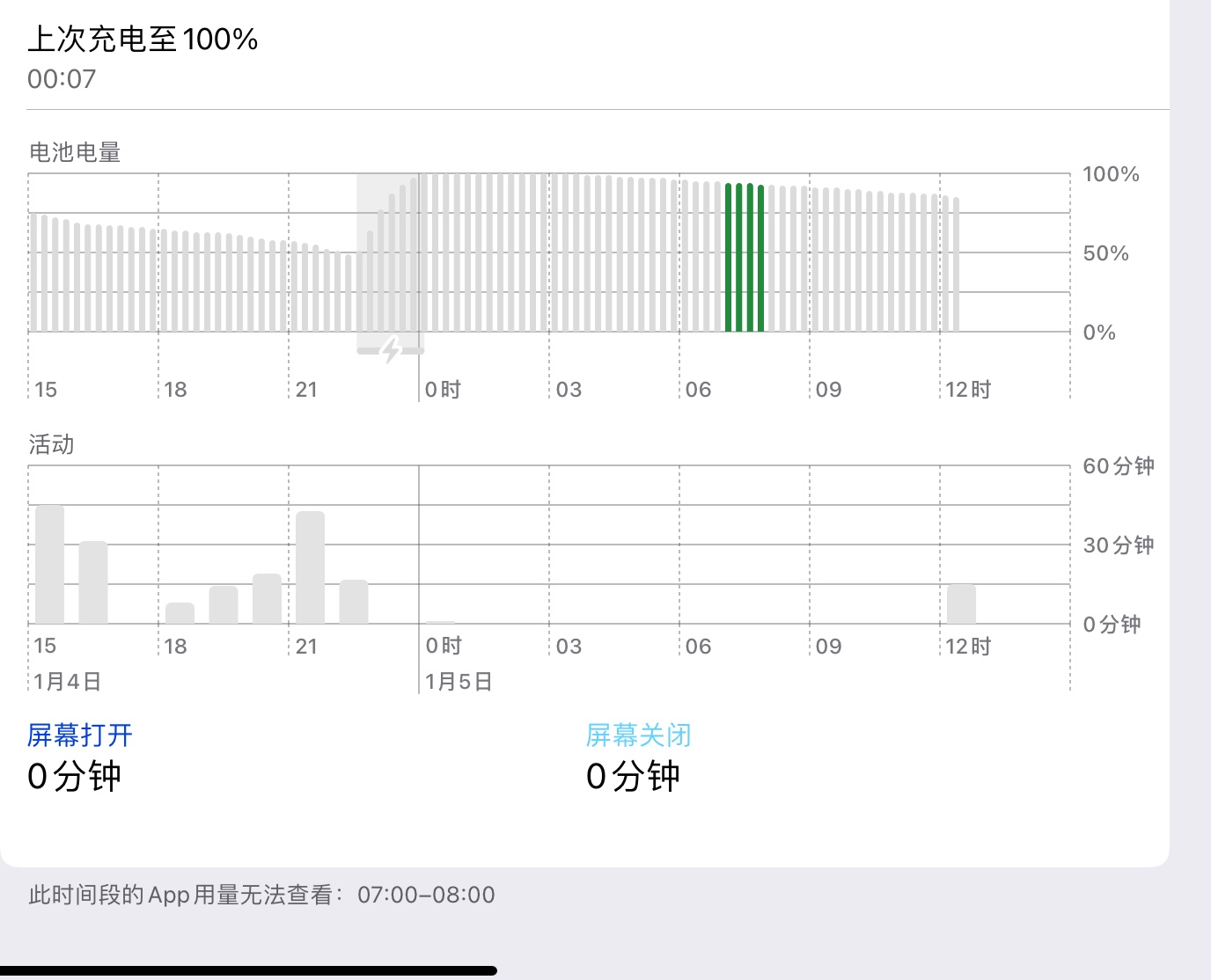The image size is (1211, 980).
Task: Select the second activity bar after 15
Action: pyautogui.click(x=93, y=582)
